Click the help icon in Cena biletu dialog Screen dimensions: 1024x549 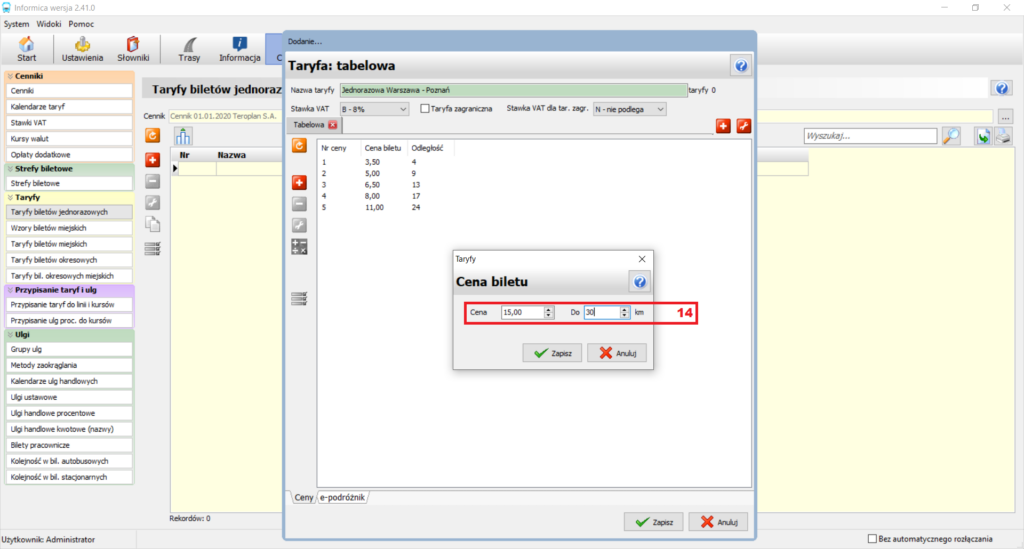point(639,282)
